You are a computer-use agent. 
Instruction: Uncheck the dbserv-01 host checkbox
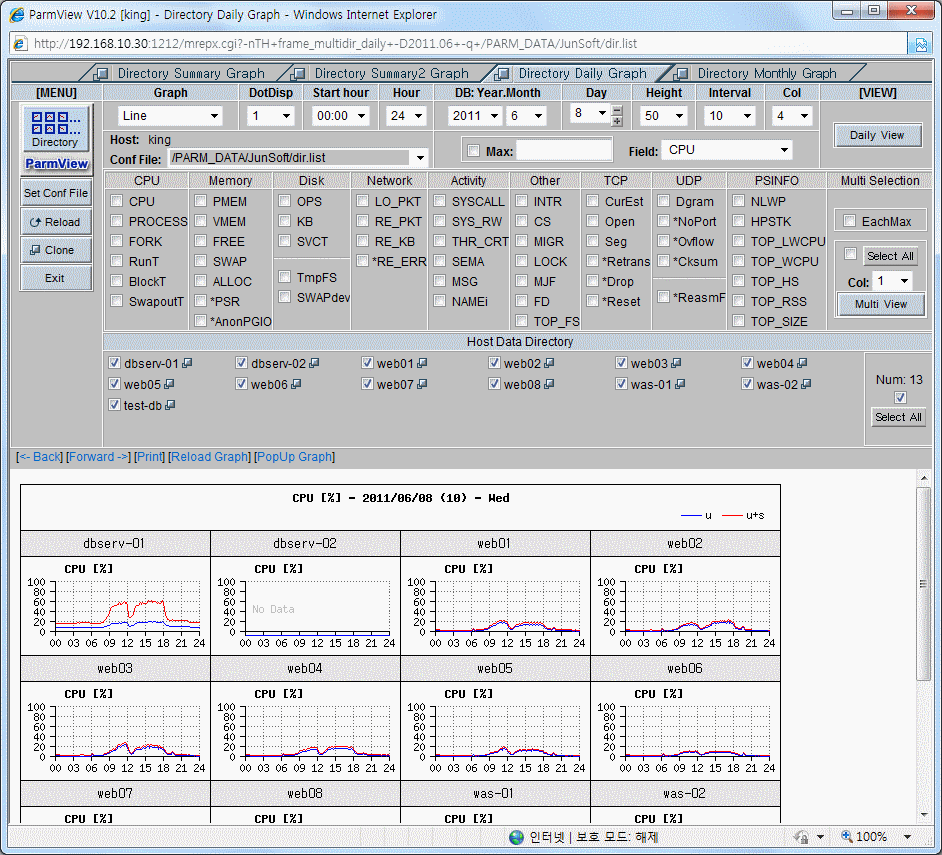pos(114,362)
